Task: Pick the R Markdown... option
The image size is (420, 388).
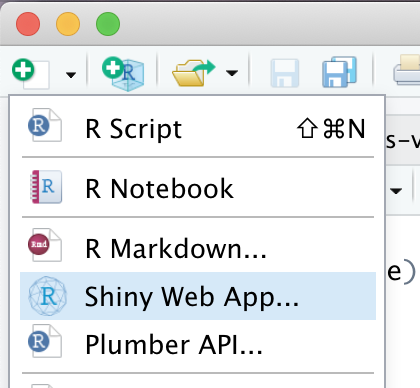Action: click(x=198, y=249)
